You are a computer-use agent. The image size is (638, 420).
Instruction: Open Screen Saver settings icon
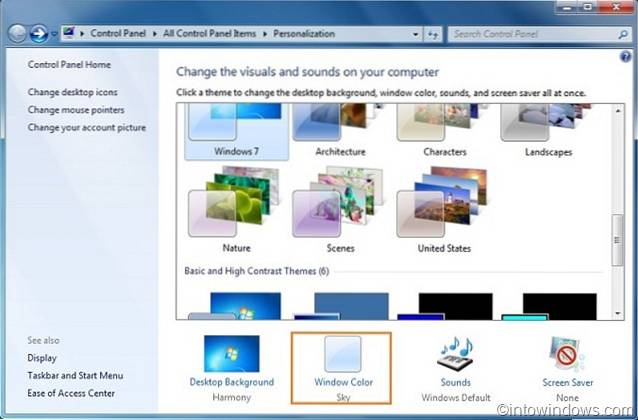566,354
